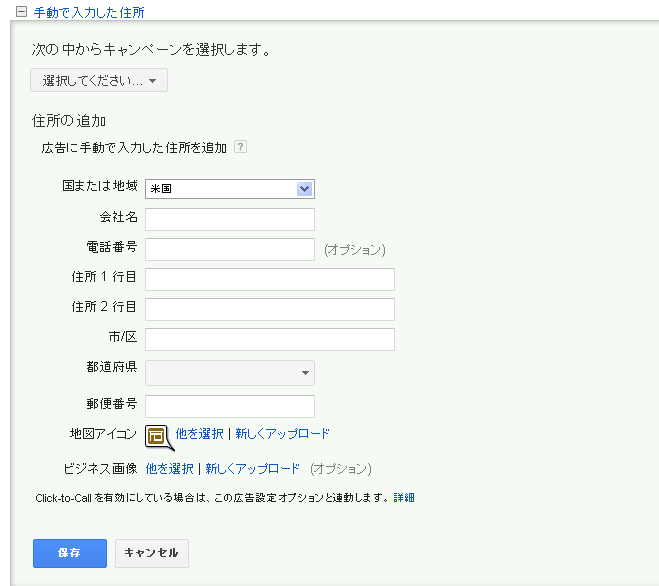Click 他を選択 for 地図アイコン
Viewport: 659px width, 586px height.
pyautogui.click(x=200, y=434)
